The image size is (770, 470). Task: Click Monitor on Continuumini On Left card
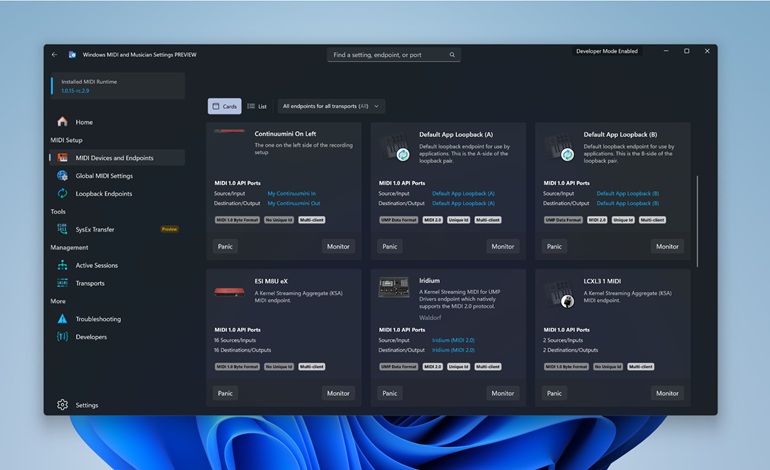tap(338, 247)
